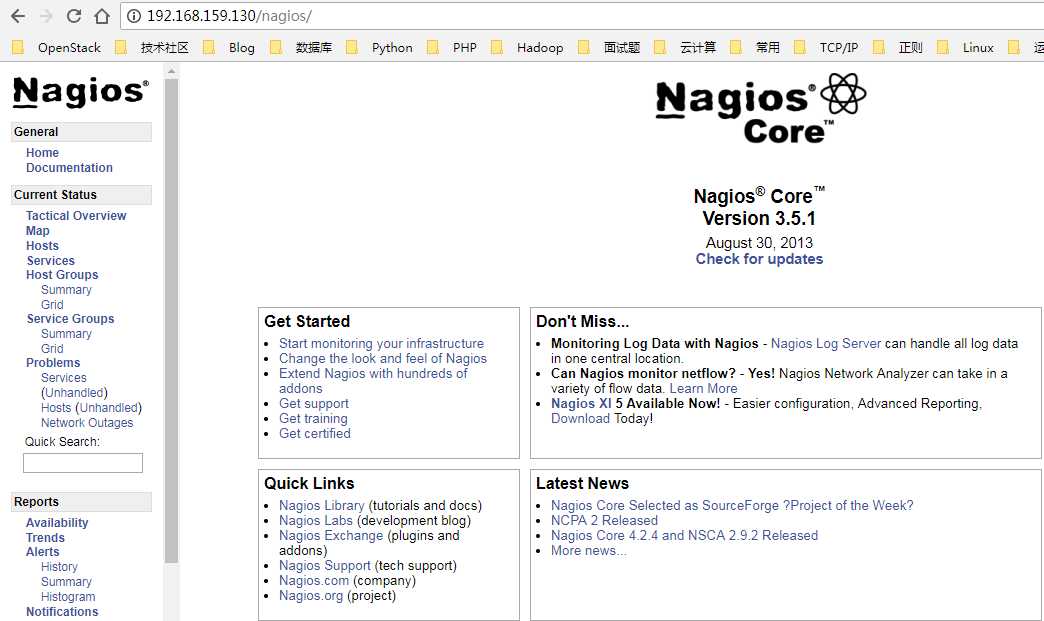Open the 常用 bookmark folder
Screen dimensions: 1044x621
(x=755, y=47)
